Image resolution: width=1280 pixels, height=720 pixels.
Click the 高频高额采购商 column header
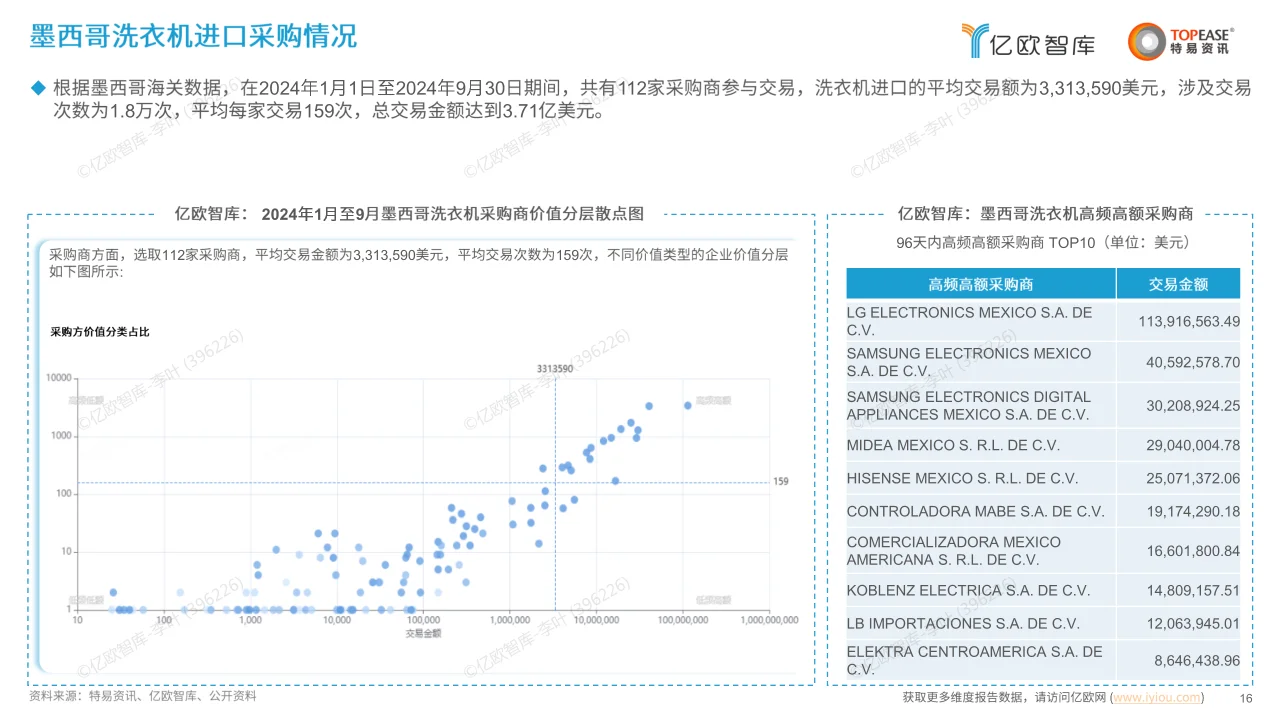pos(981,284)
